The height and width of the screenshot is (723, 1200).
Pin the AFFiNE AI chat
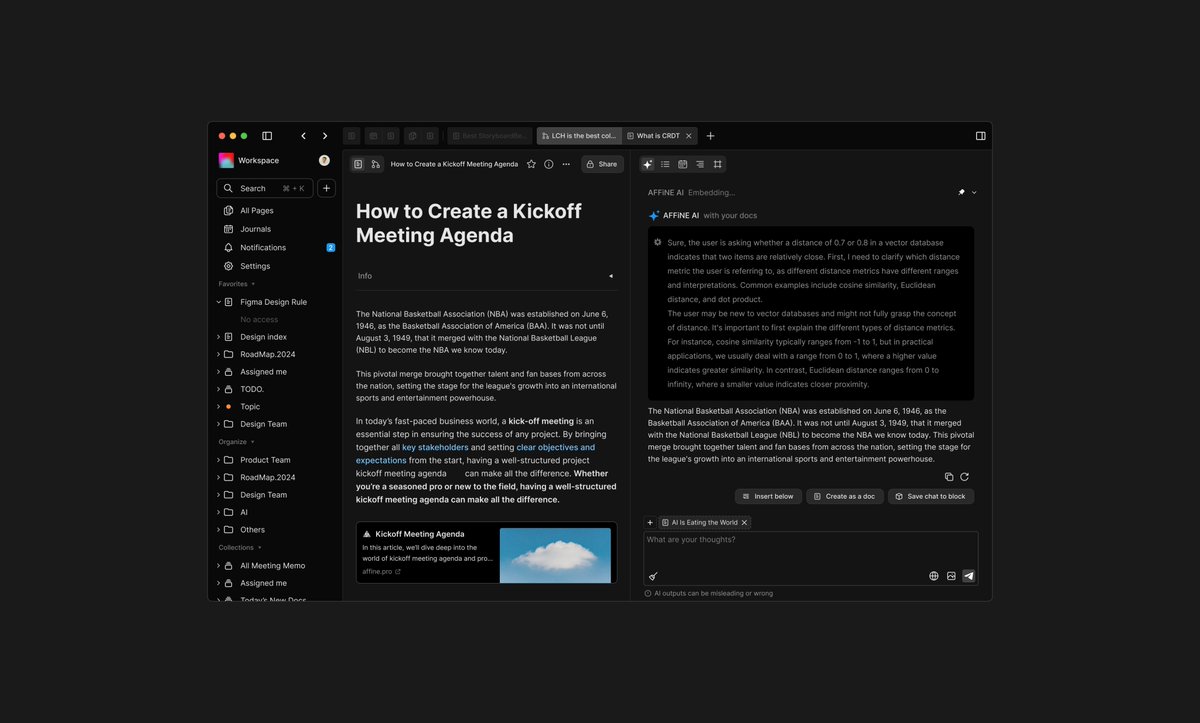pos(961,192)
